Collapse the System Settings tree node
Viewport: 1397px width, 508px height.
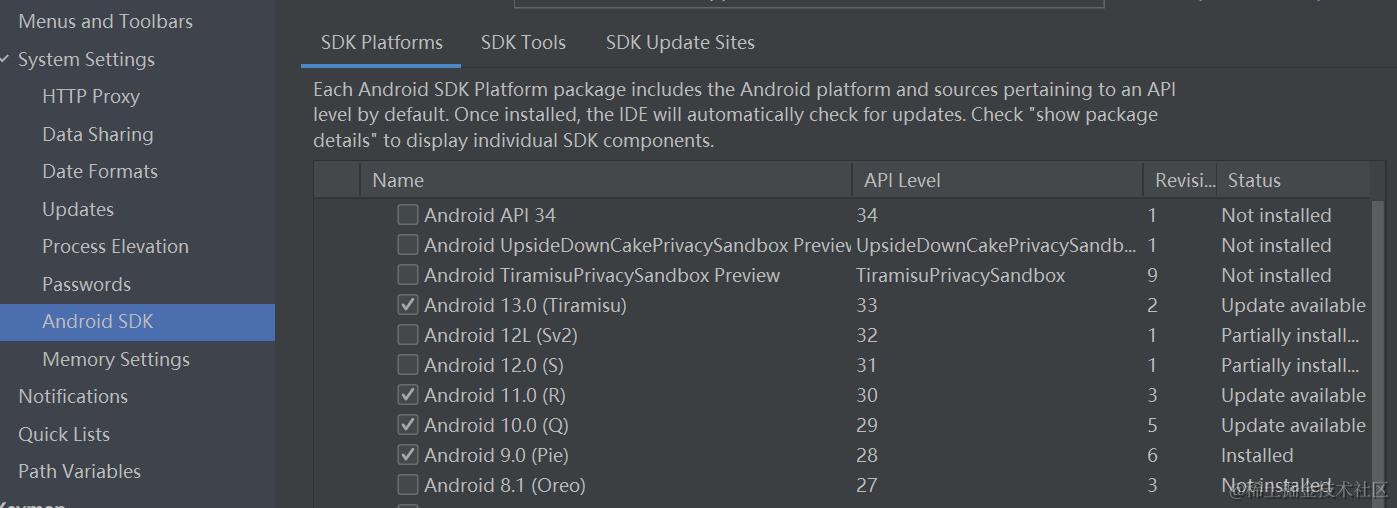(x=6, y=60)
